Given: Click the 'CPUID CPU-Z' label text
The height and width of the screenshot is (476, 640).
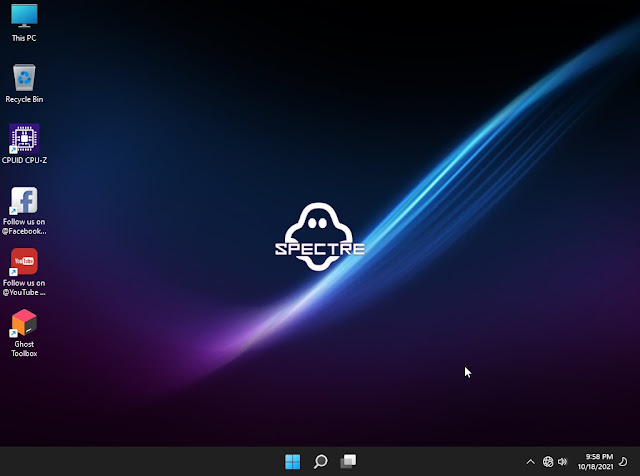Looking at the screenshot, I should coord(24,160).
